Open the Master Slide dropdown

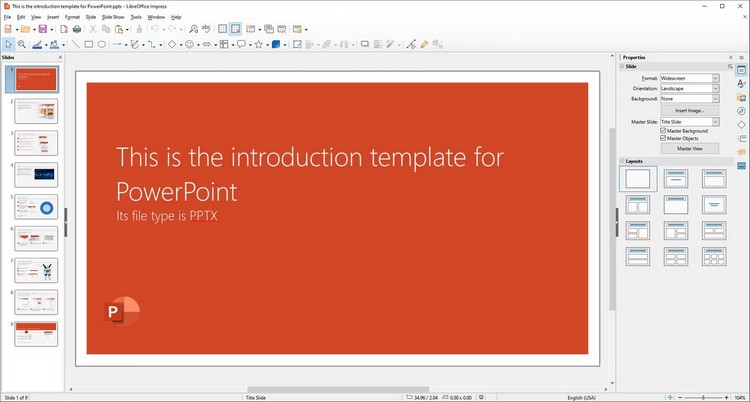point(689,122)
